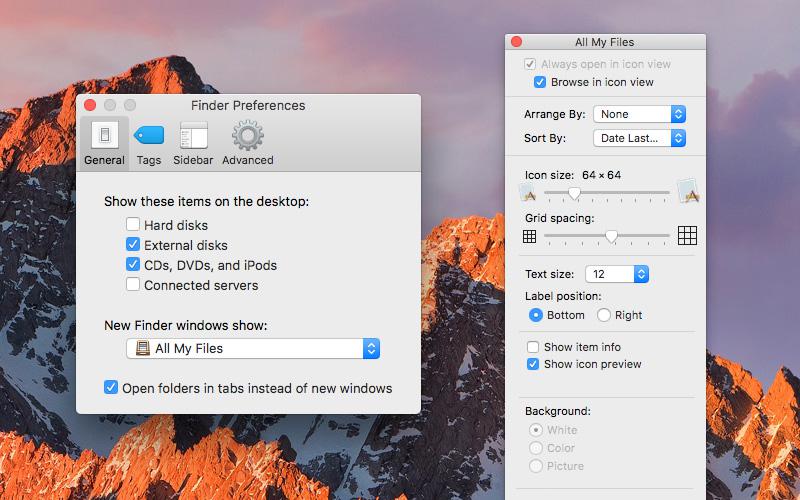The width and height of the screenshot is (800, 500).
Task: Open New Finder windows show dropdown
Action: tap(253, 348)
